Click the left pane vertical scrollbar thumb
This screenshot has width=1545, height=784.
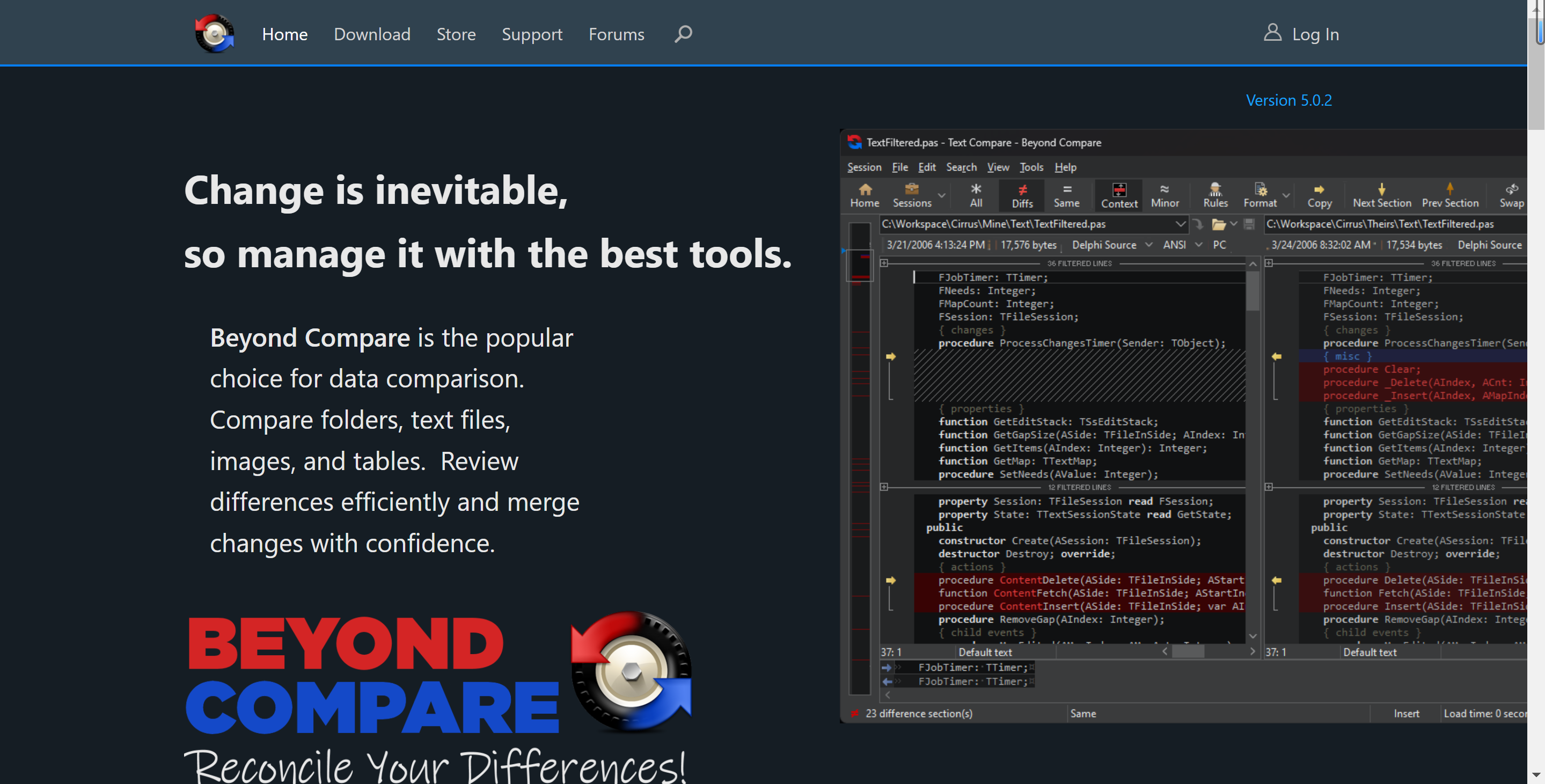[x=1253, y=291]
